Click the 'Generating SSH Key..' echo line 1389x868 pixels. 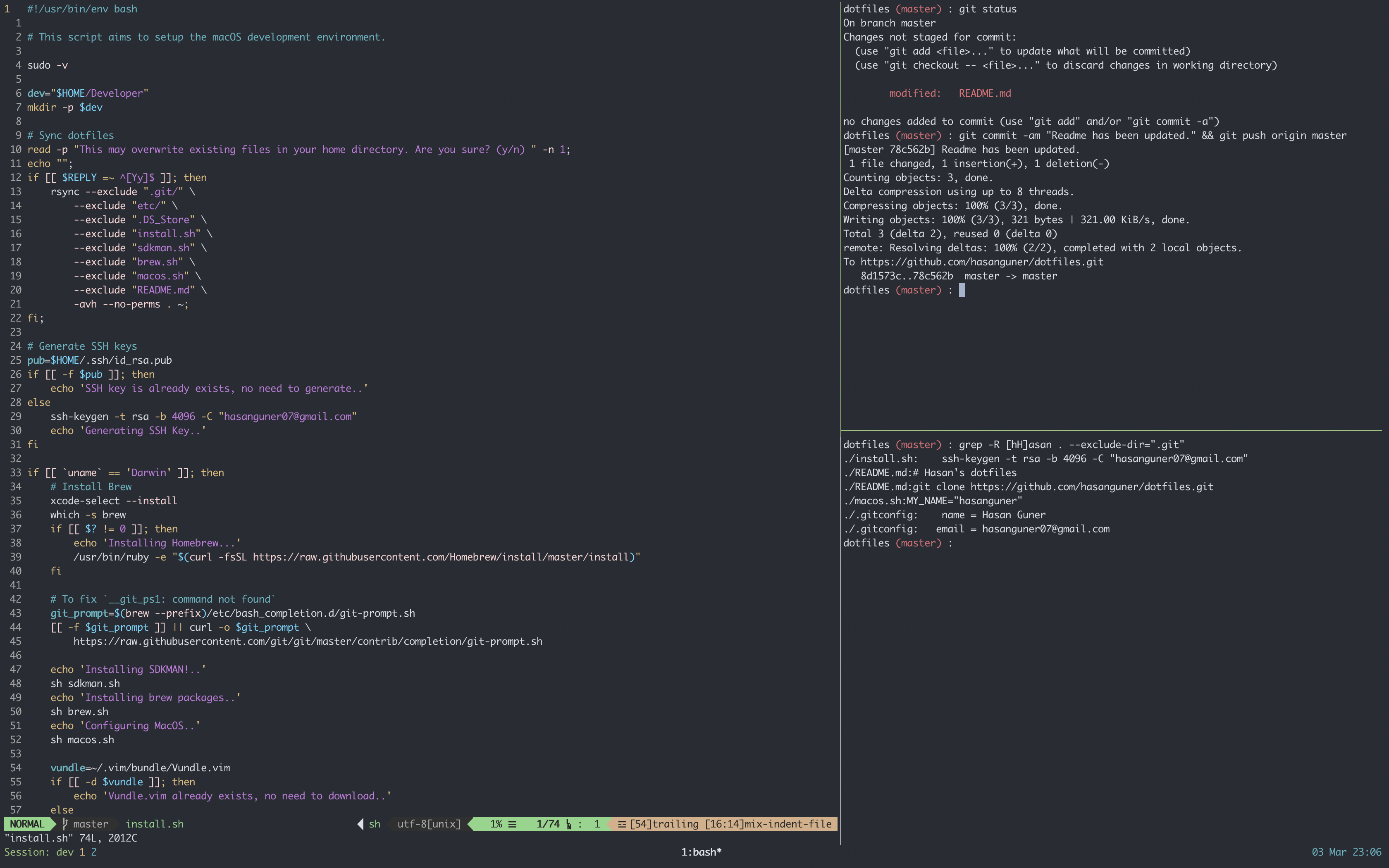tap(128, 431)
